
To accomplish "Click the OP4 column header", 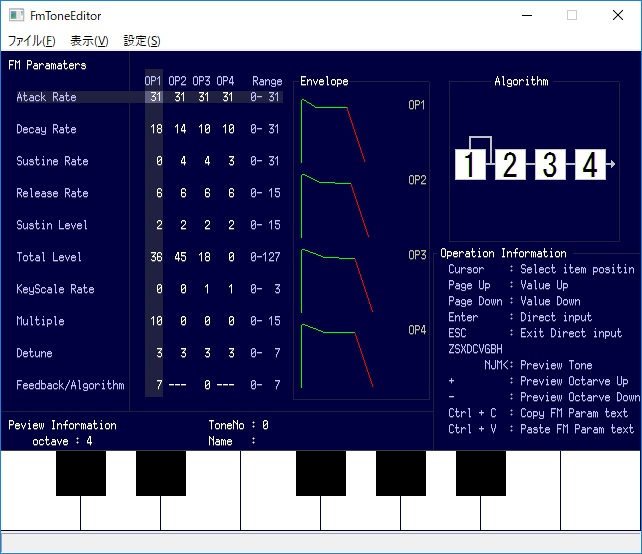I will pos(225,81).
